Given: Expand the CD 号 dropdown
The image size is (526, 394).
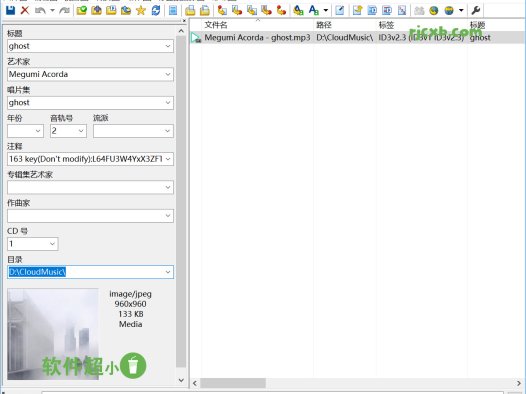Looking at the screenshot, I should coord(53,244).
